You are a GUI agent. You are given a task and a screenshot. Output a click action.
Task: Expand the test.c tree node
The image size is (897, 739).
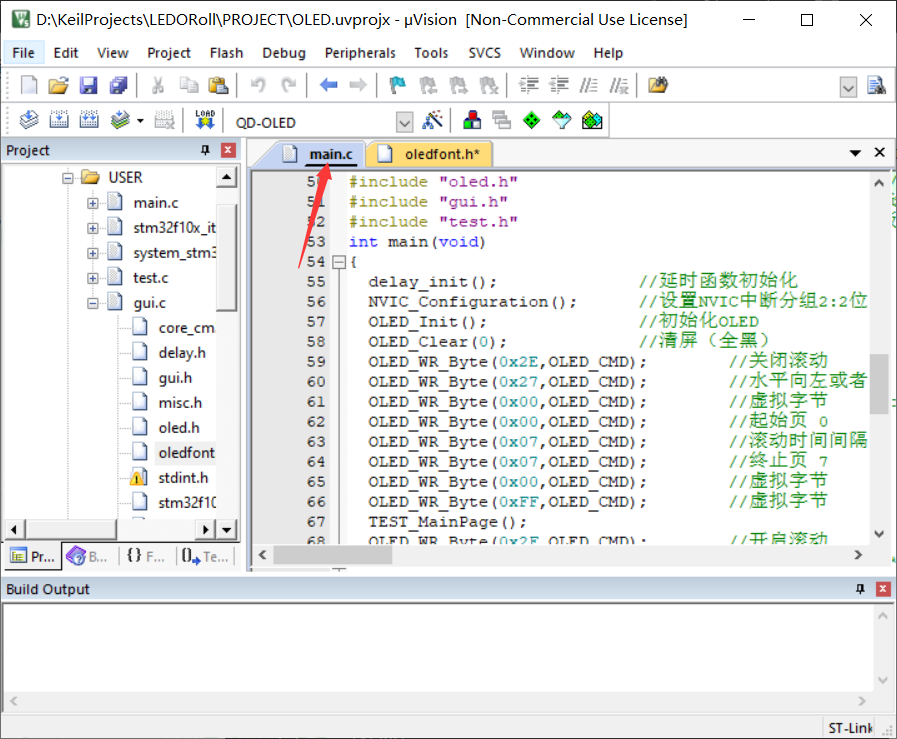tap(93, 278)
